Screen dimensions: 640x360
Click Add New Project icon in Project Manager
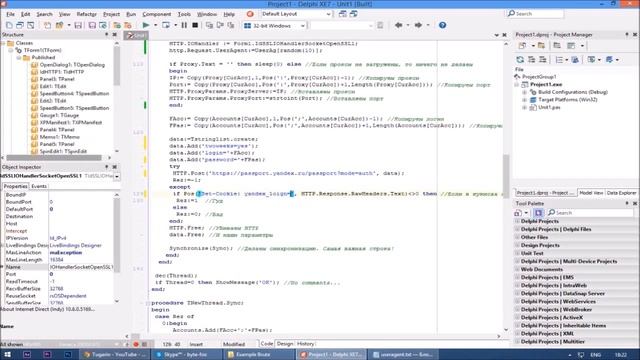tap(522, 46)
